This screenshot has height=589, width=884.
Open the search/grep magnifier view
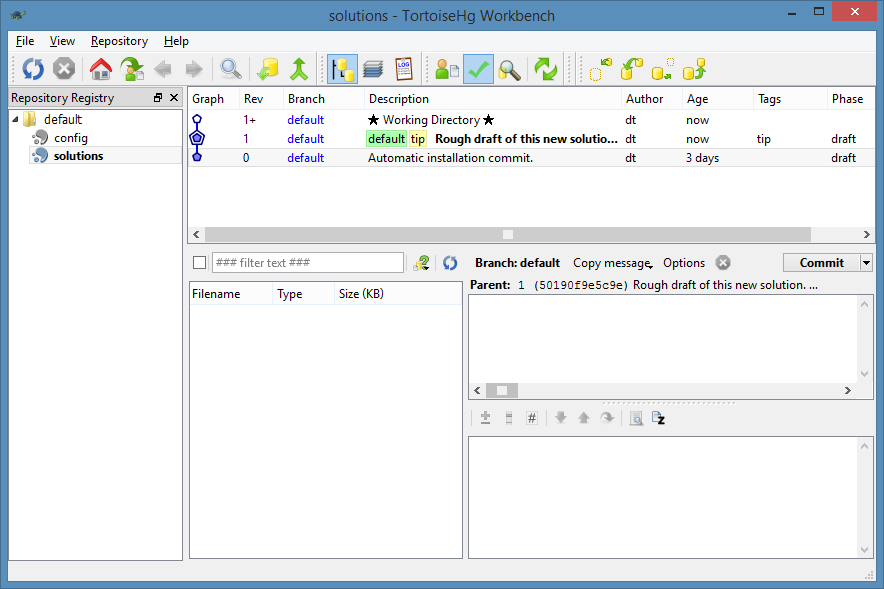pyautogui.click(x=509, y=69)
